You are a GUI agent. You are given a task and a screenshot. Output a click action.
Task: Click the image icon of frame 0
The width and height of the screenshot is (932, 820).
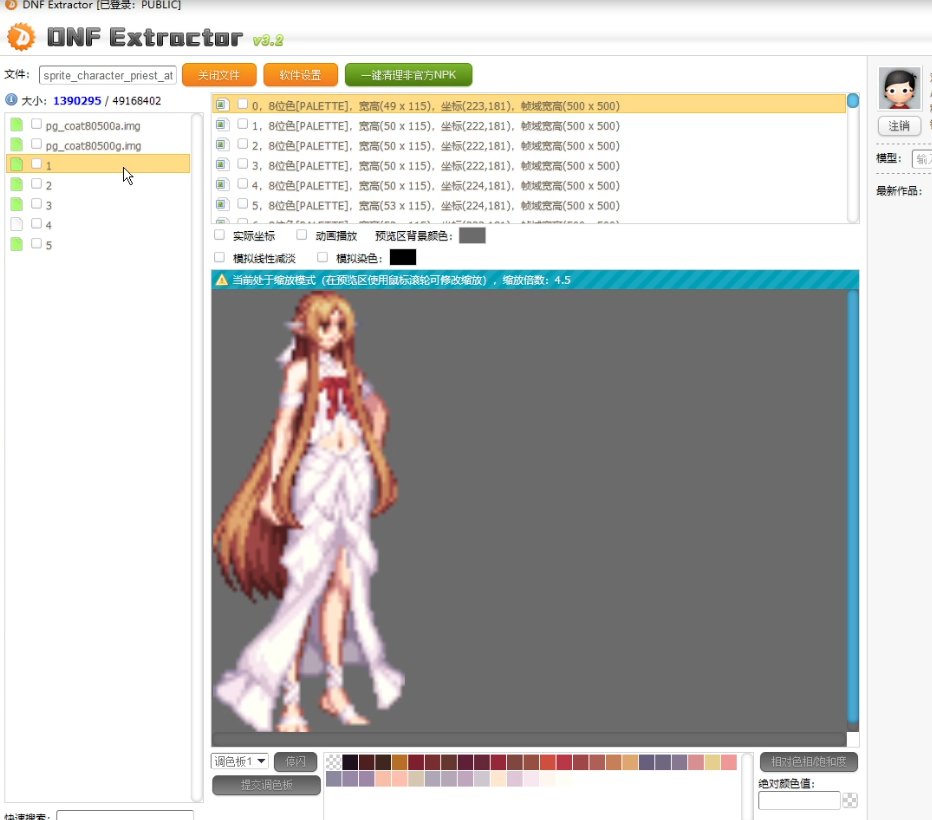point(222,105)
